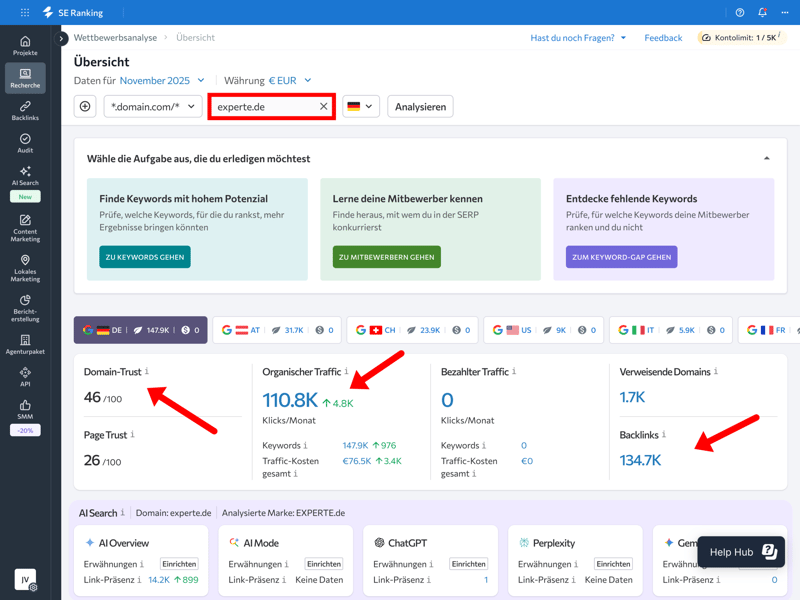Open the Audit sidebar icon
This screenshot has height=600, width=800.
tap(25, 143)
